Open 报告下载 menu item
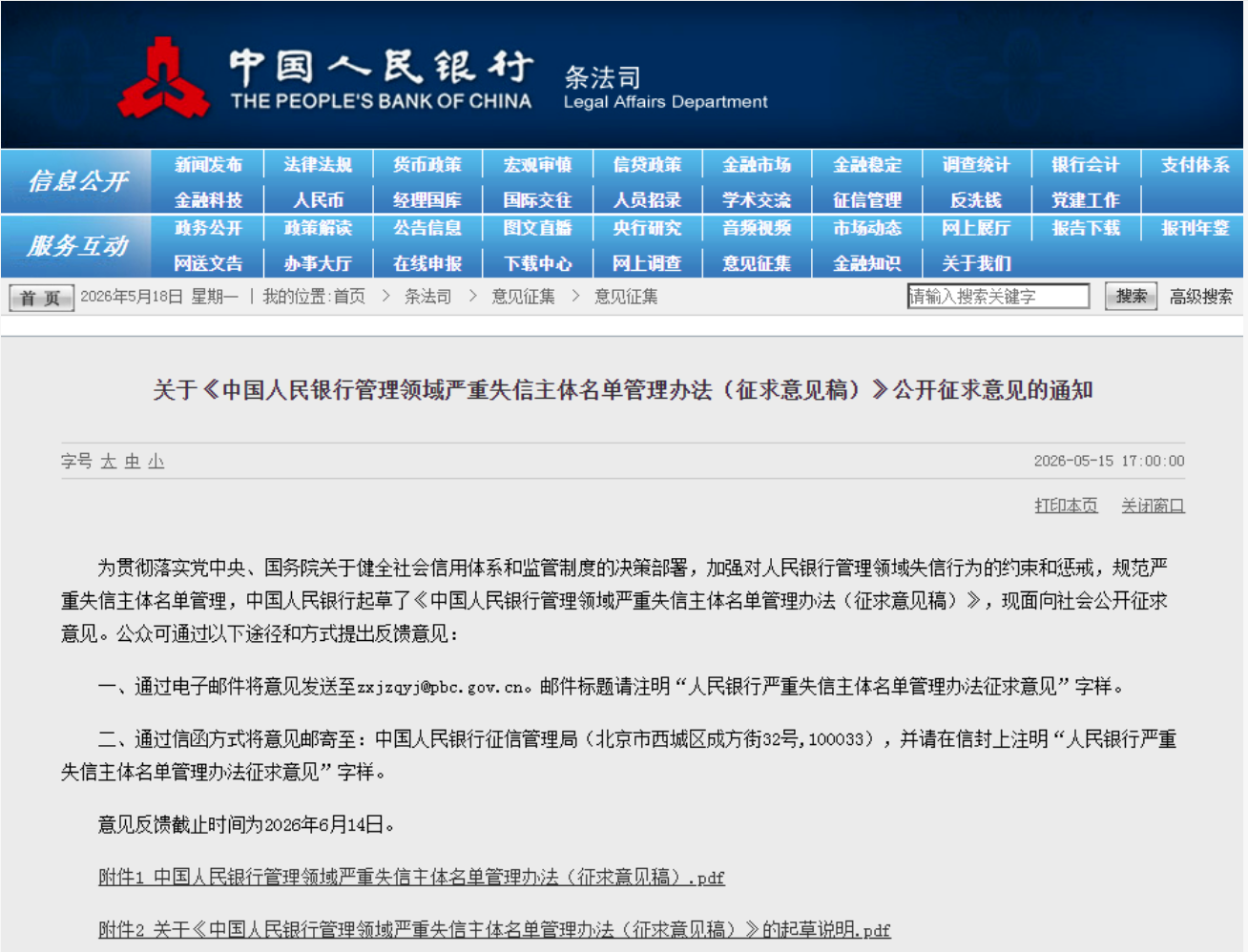The height and width of the screenshot is (952, 1248). 1086,228
